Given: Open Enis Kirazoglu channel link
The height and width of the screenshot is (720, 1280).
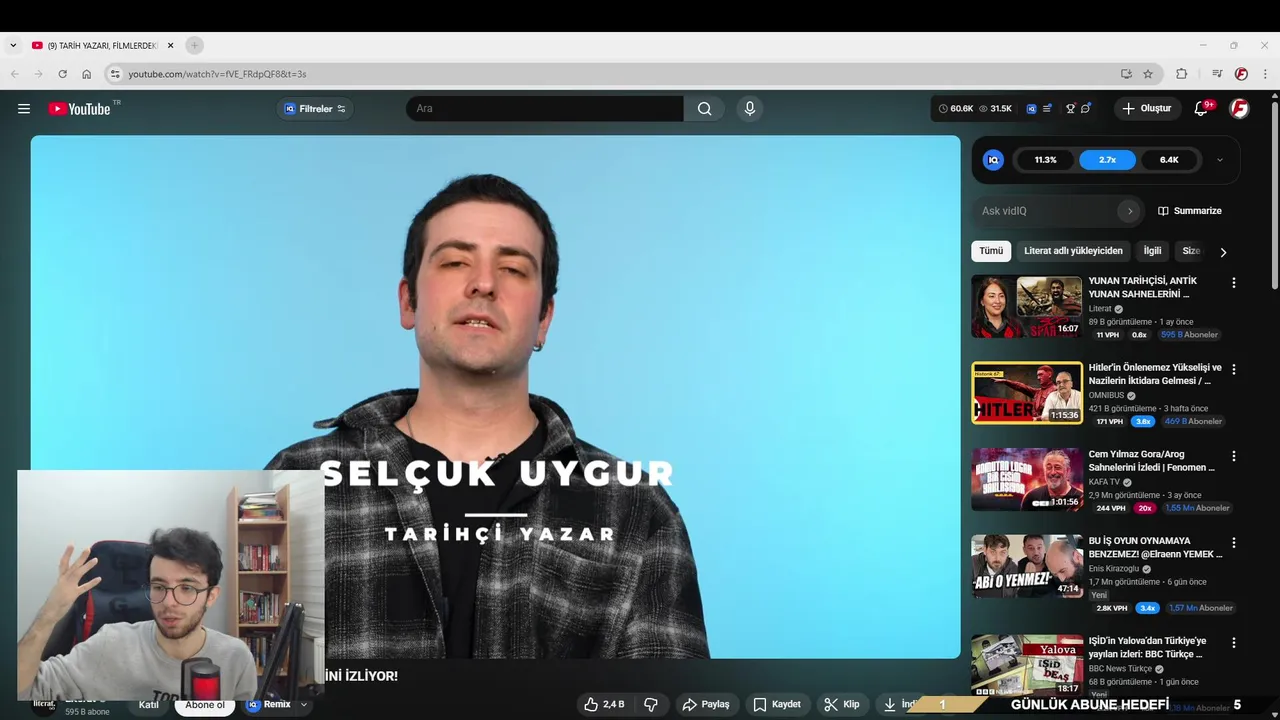Looking at the screenshot, I should coord(1114,569).
